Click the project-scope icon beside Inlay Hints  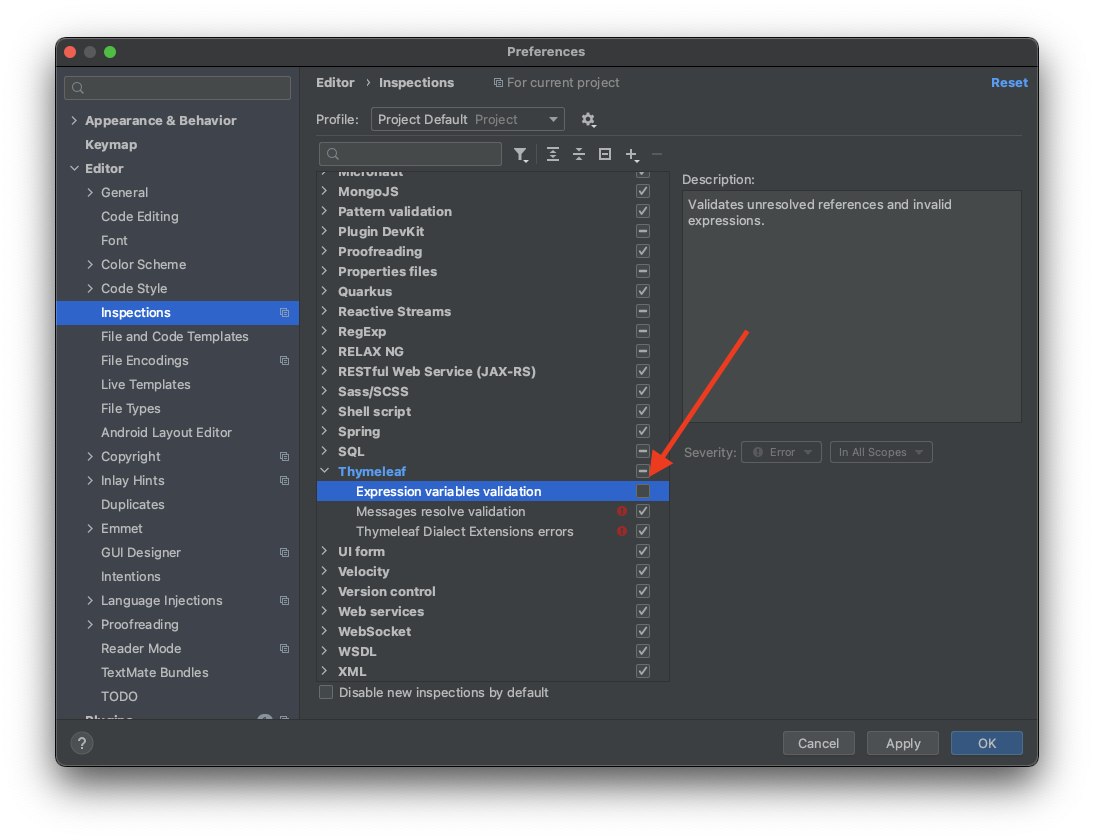click(x=285, y=481)
